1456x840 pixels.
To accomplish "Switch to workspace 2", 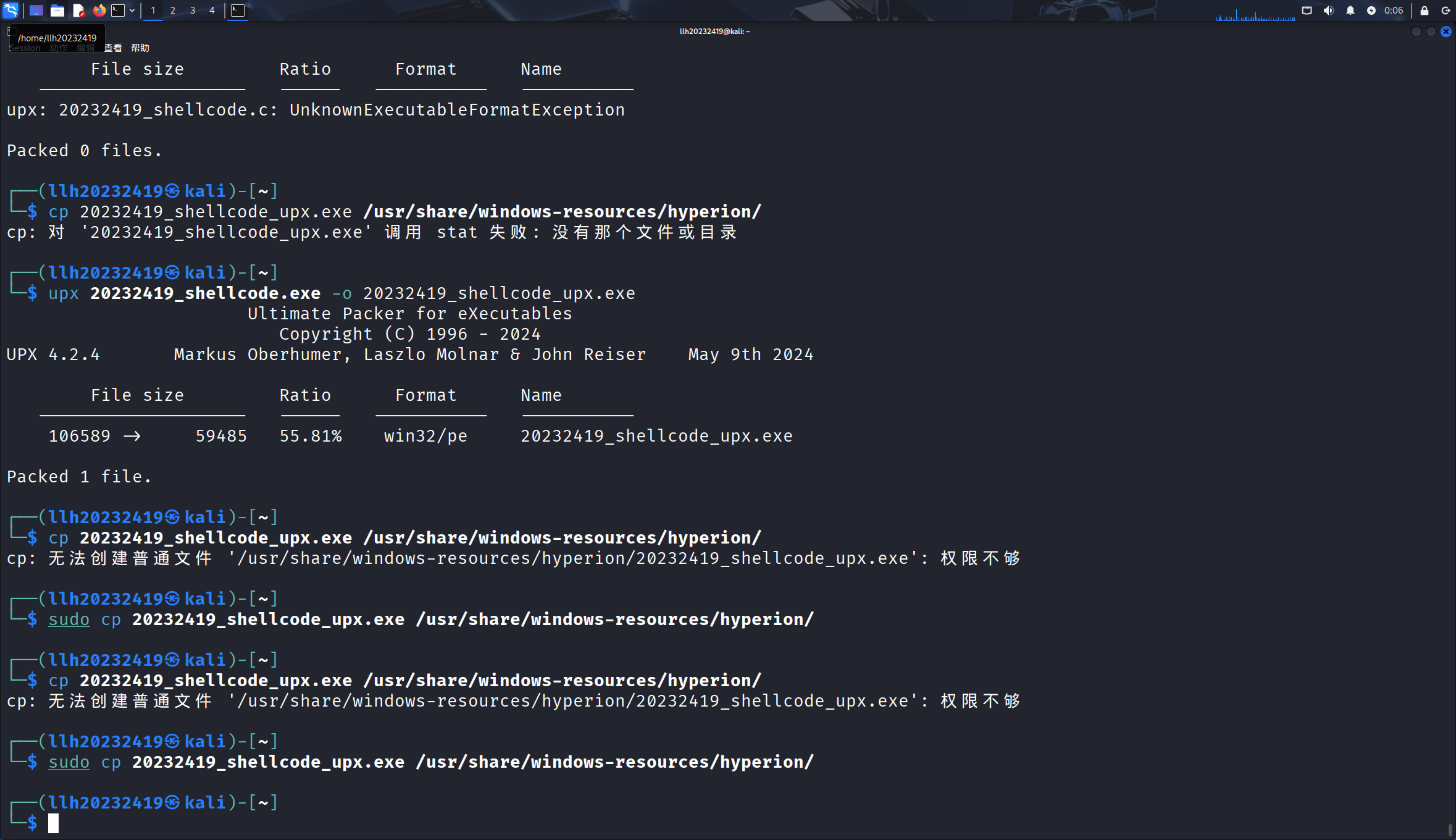I will [173, 10].
